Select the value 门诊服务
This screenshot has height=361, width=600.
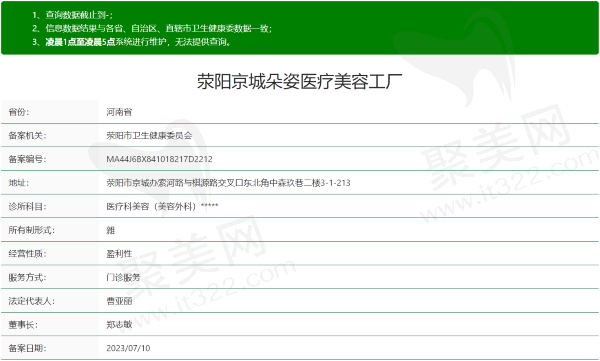[123, 278]
